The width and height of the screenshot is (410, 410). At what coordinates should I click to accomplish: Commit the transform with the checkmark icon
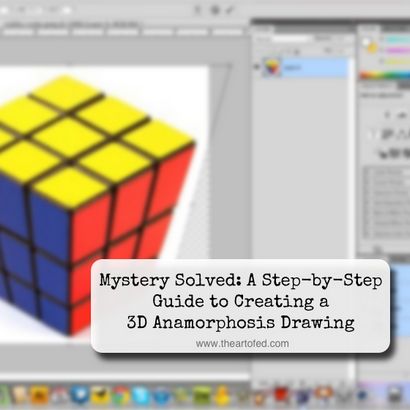(x=230, y=10)
